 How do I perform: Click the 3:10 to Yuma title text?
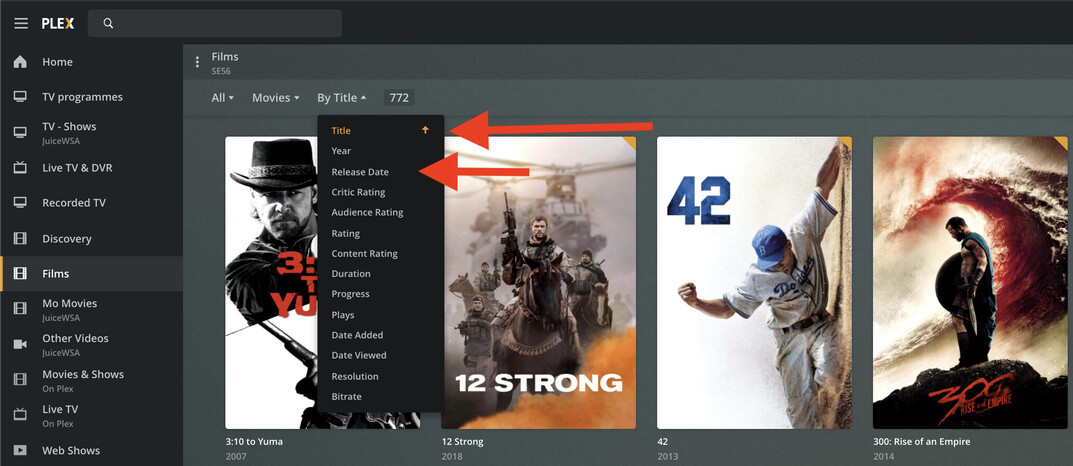pos(254,441)
